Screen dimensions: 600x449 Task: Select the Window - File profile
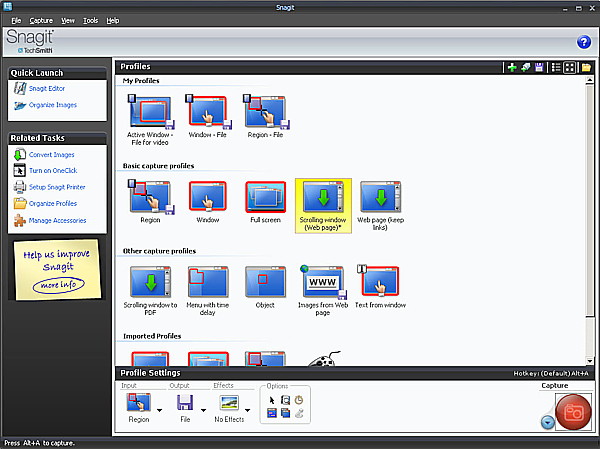point(208,117)
